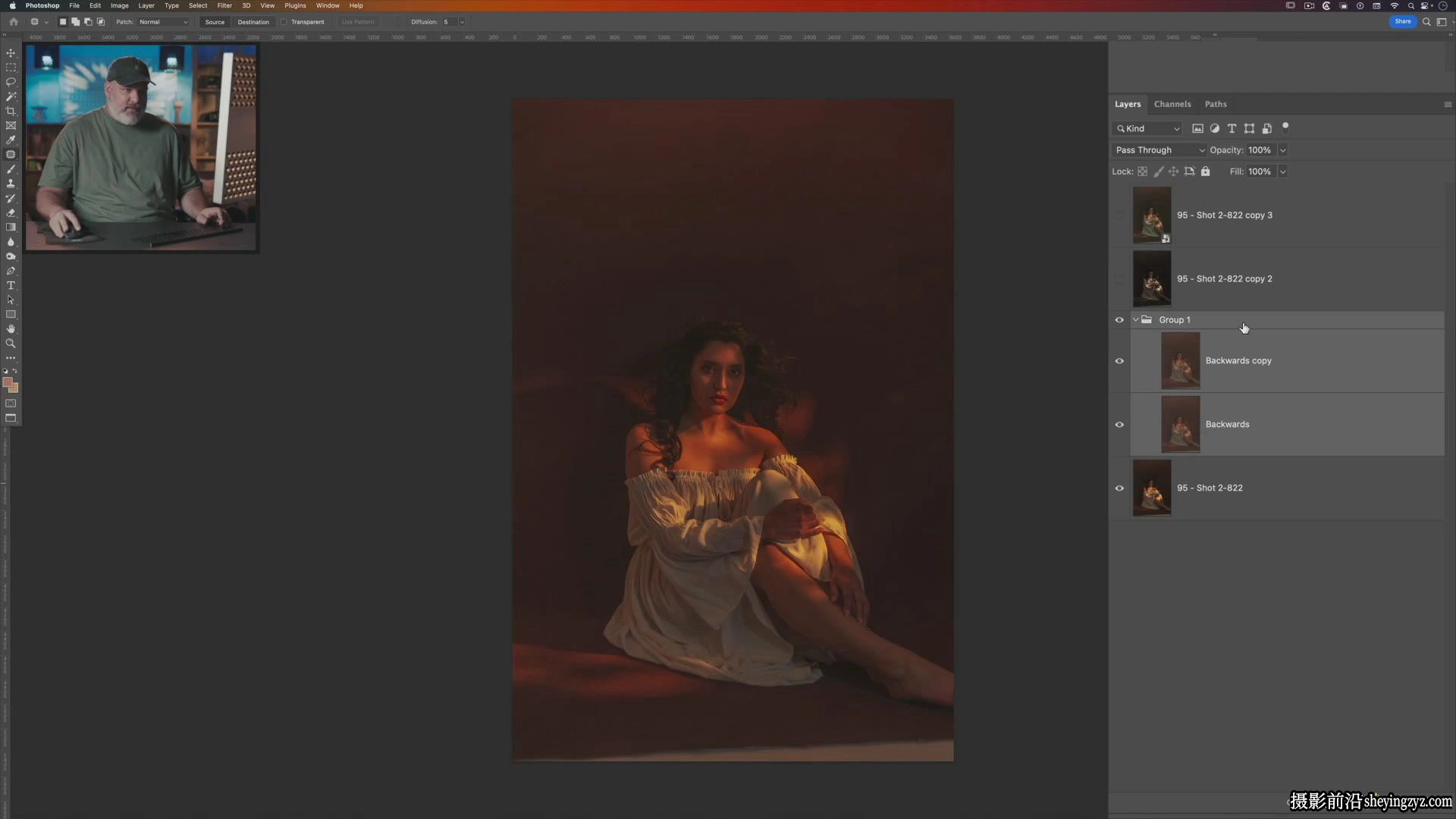Hide the Backwards copy layer

1119,361
